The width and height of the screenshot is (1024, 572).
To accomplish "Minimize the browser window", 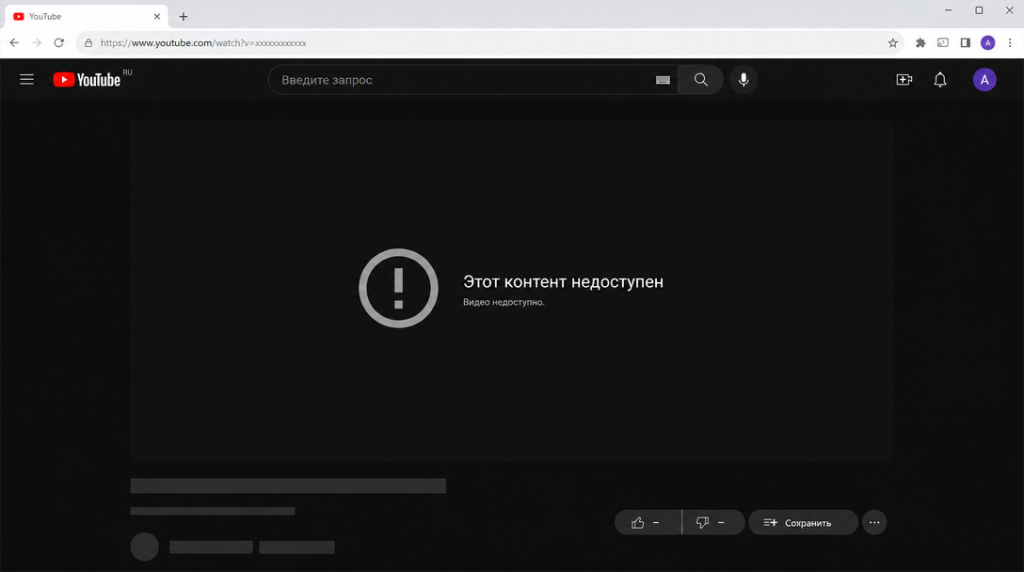I will click(948, 10).
